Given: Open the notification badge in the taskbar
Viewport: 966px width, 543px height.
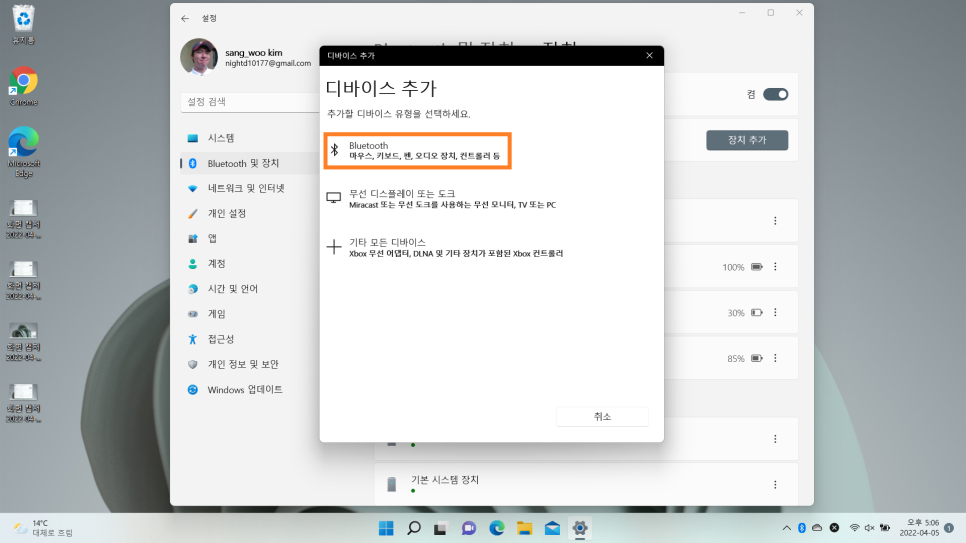Looking at the screenshot, I should pyautogui.click(x=949, y=528).
